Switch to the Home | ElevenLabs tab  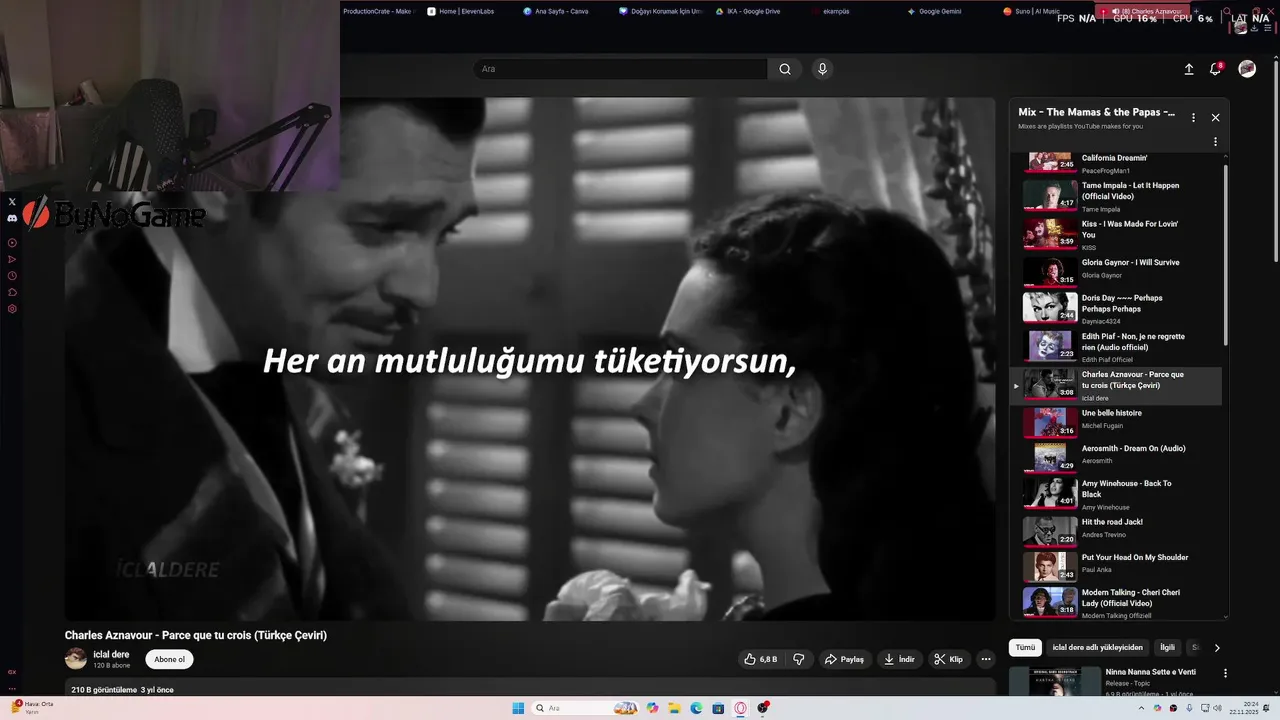(x=465, y=11)
